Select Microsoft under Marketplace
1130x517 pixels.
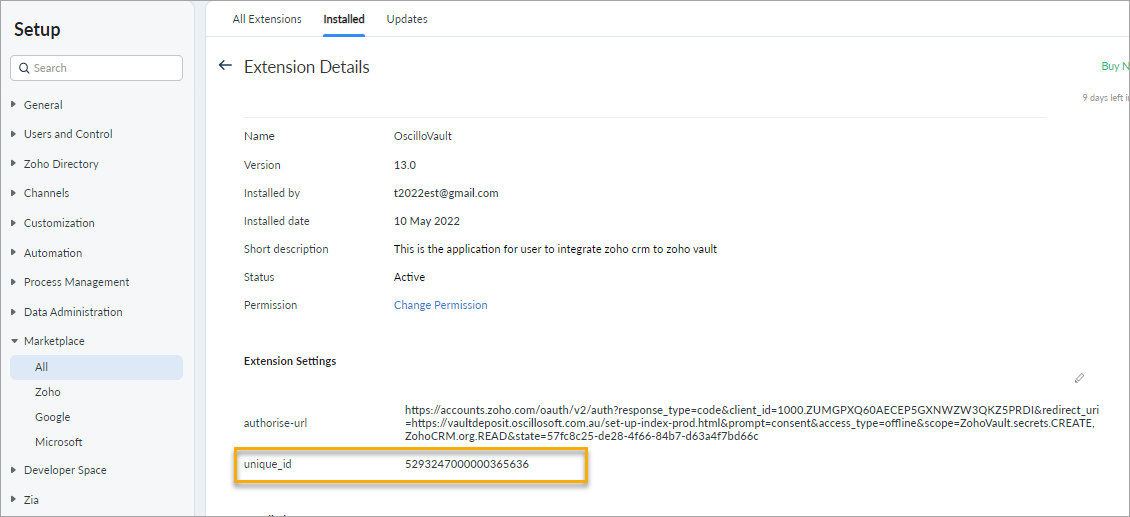(58, 442)
